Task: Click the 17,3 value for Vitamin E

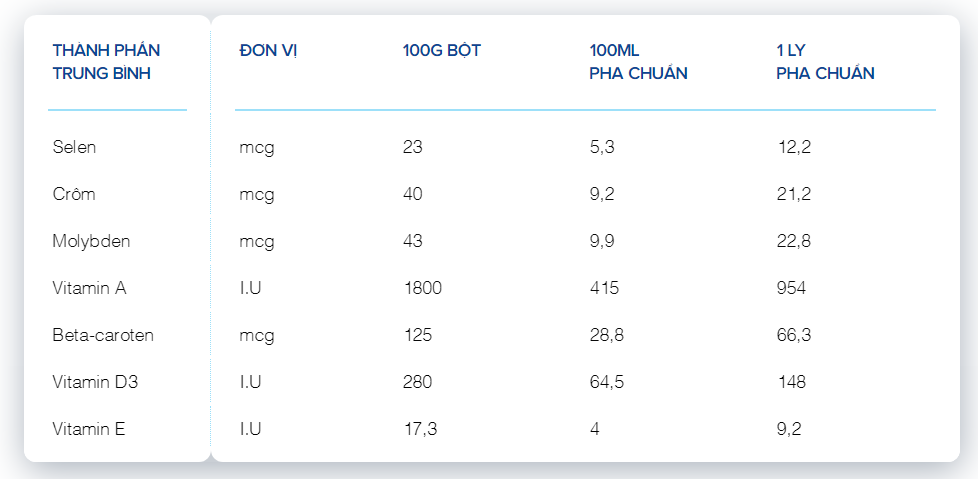Action: click(x=420, y=429)
